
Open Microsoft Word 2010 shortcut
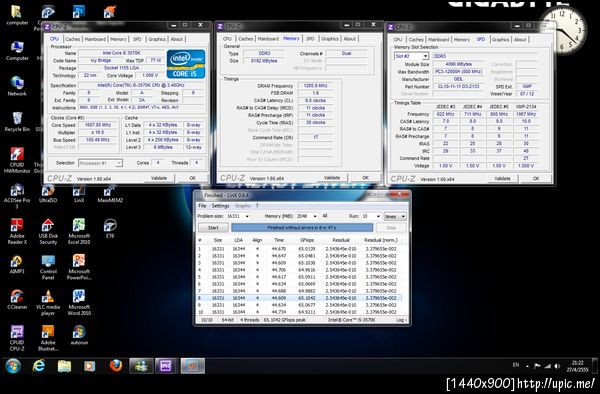coord(79,303)
